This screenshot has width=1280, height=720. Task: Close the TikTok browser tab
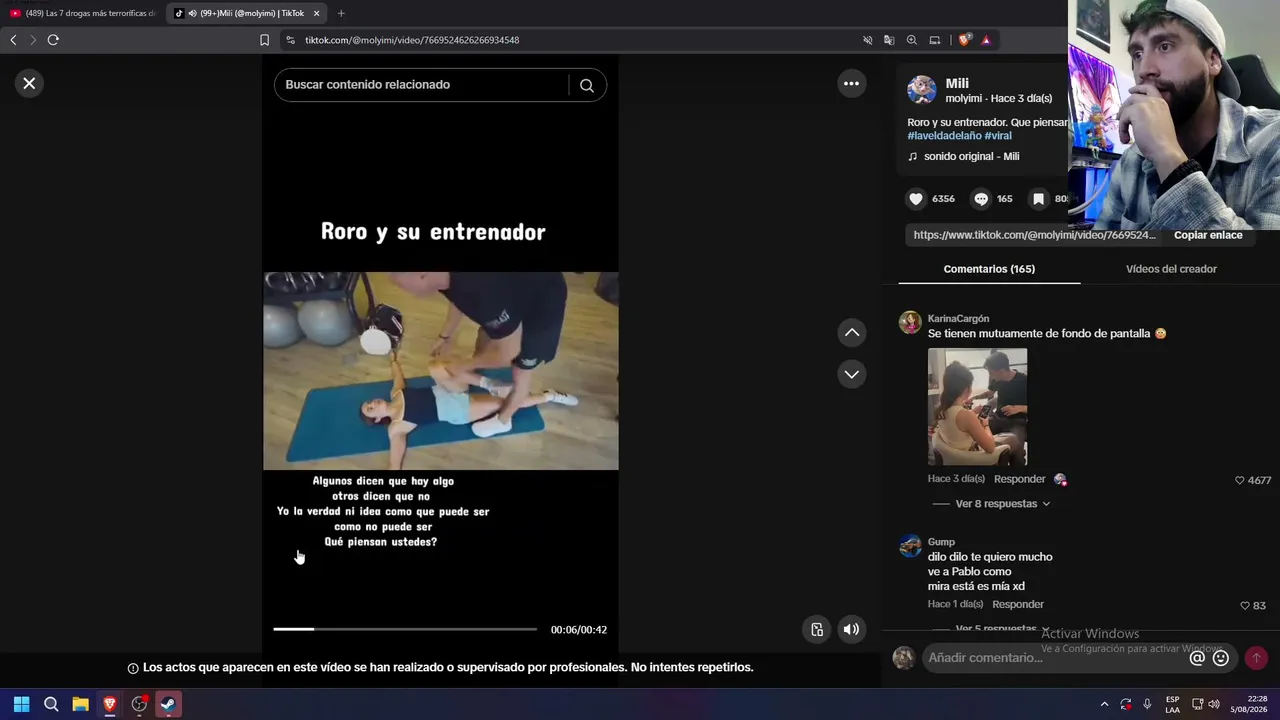317,13
